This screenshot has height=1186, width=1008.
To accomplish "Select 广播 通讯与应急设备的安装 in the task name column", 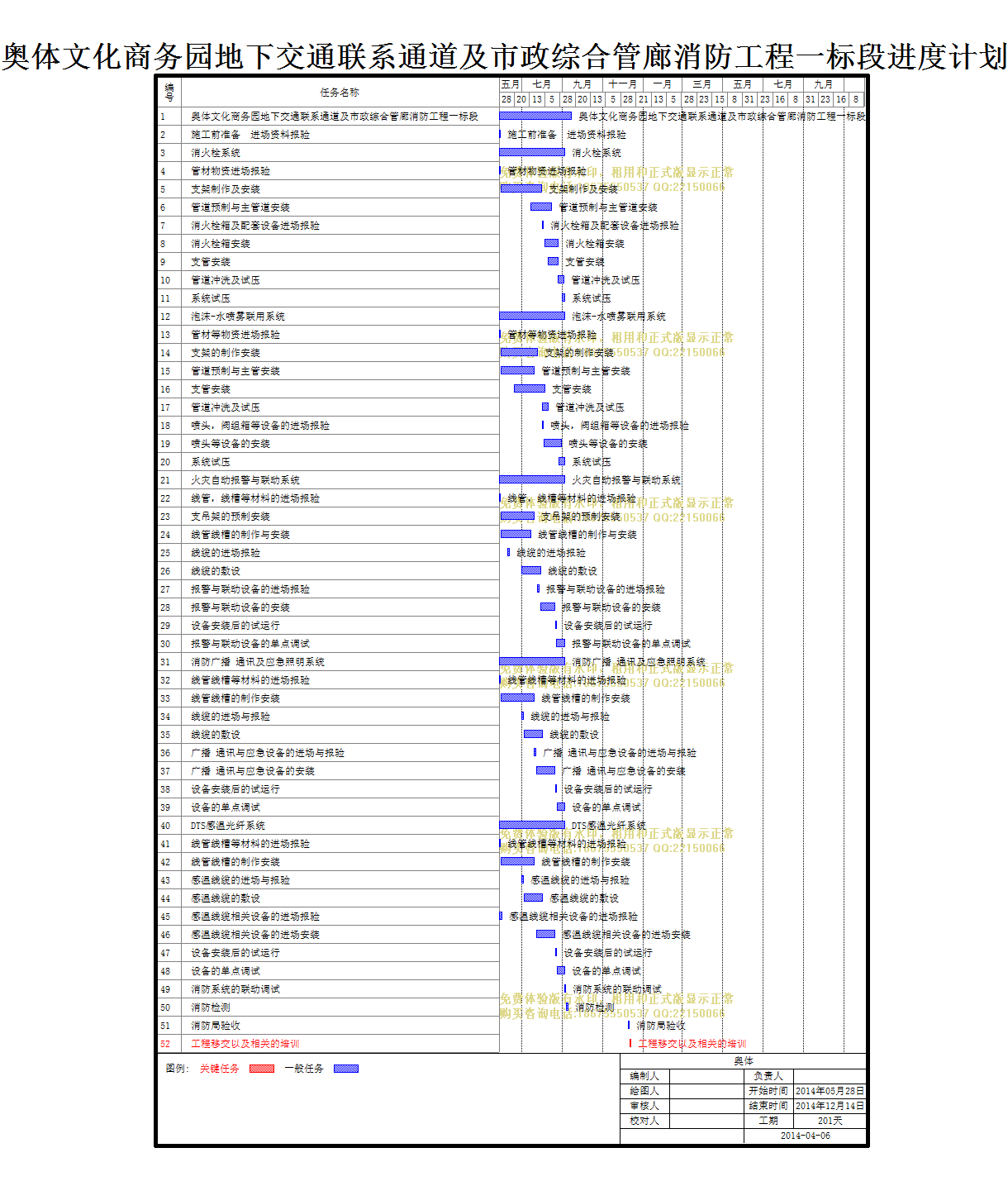I will click(253, 771).
